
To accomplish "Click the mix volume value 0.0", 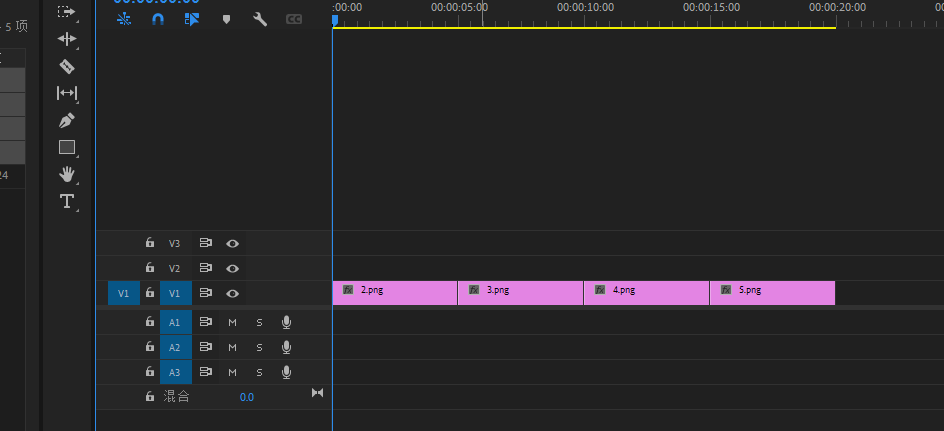I will 246,397.
